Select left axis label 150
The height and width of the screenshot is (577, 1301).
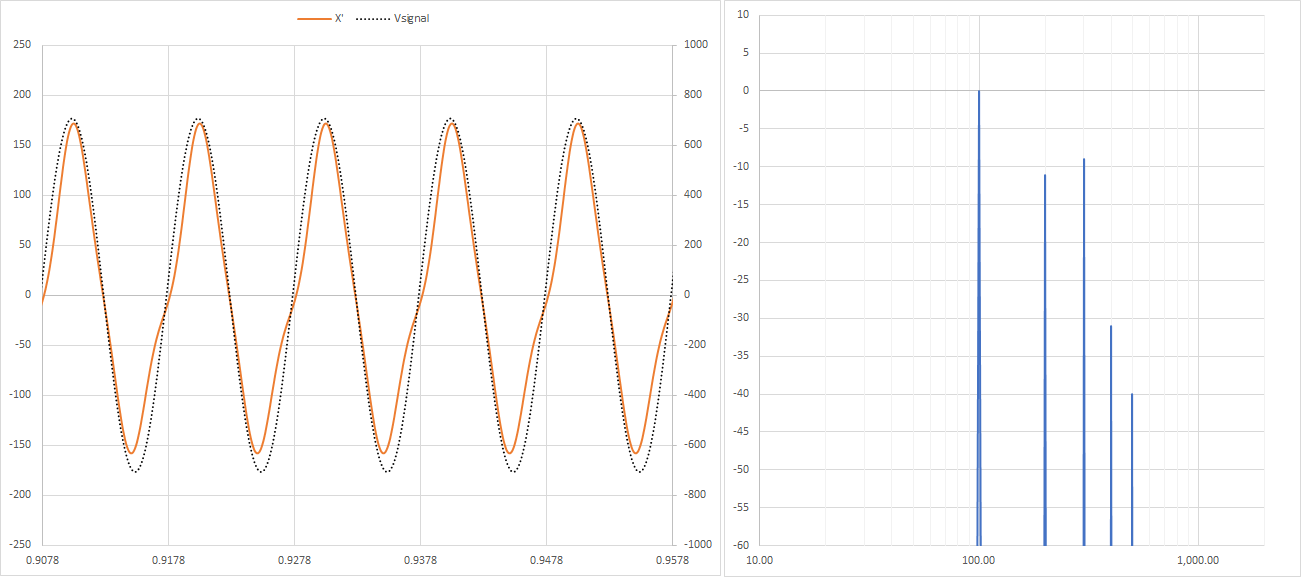22,145
